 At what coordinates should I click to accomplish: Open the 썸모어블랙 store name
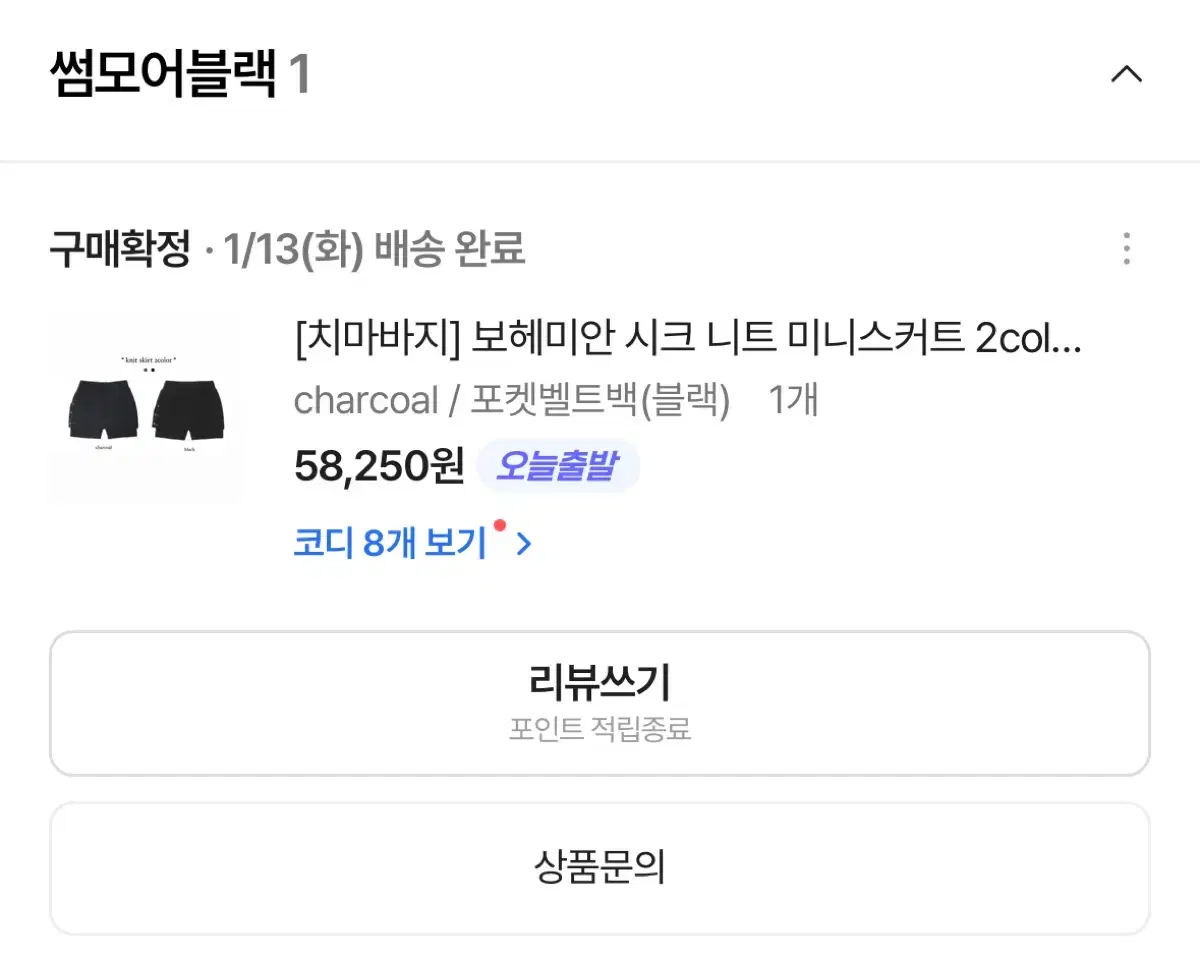162,75
